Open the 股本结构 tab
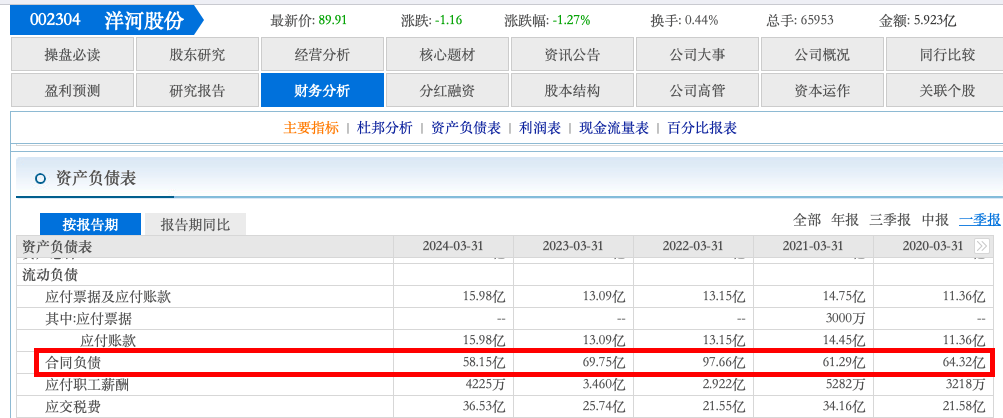 572,90
